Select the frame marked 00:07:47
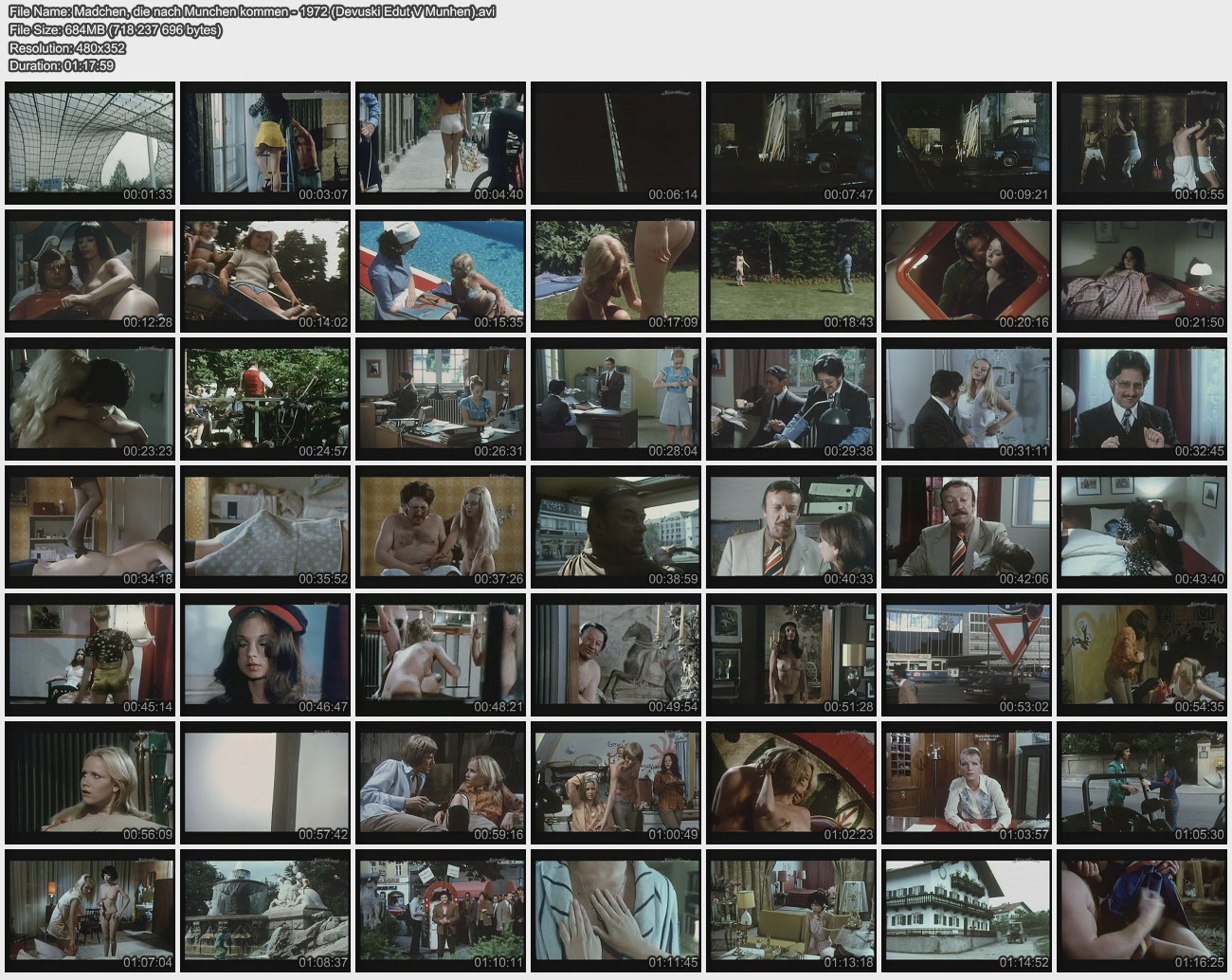 [x=791, y=143]
